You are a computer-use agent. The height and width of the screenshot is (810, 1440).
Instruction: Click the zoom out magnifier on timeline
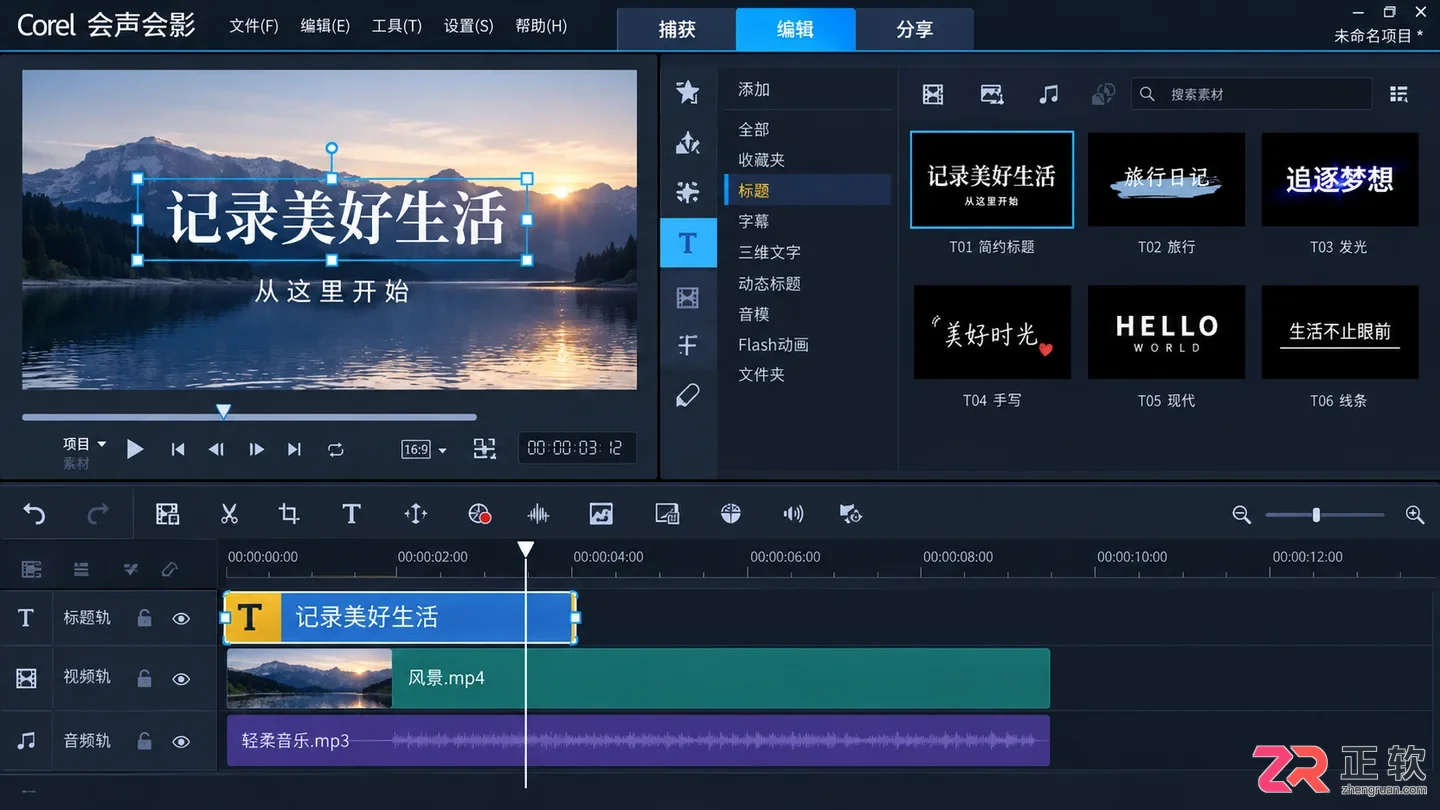pos(1242,515)
